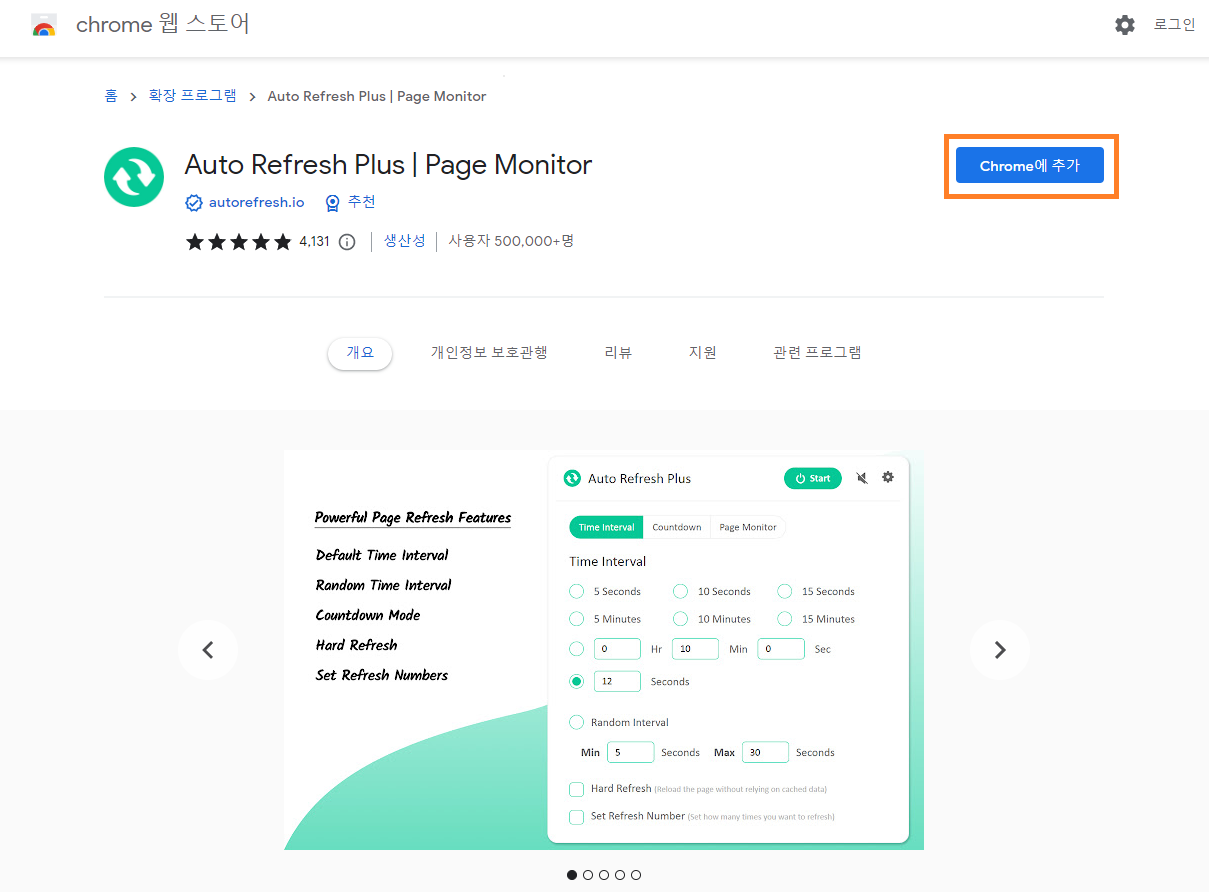Click the 추천 featured badge icon
Screen dimensions: 1209x892
point(333,203)
